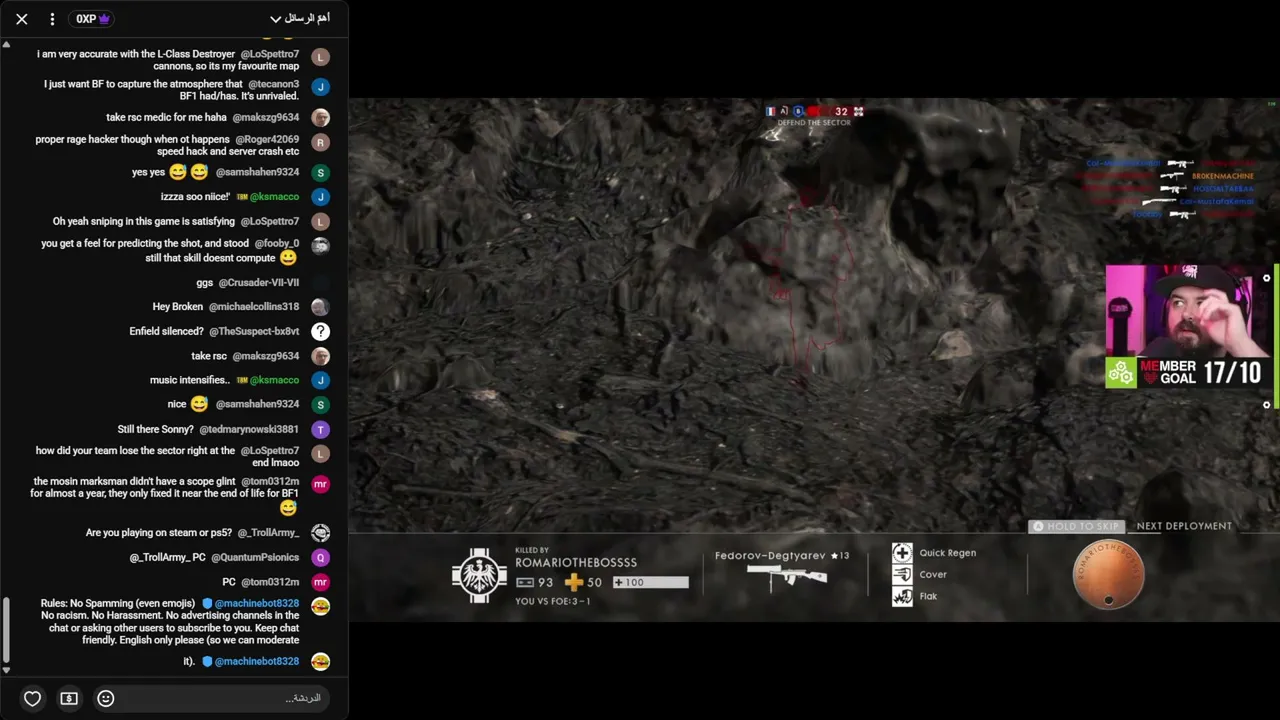
Task: Open the @Roger42069 username link
Action: (x=267, y=139)
